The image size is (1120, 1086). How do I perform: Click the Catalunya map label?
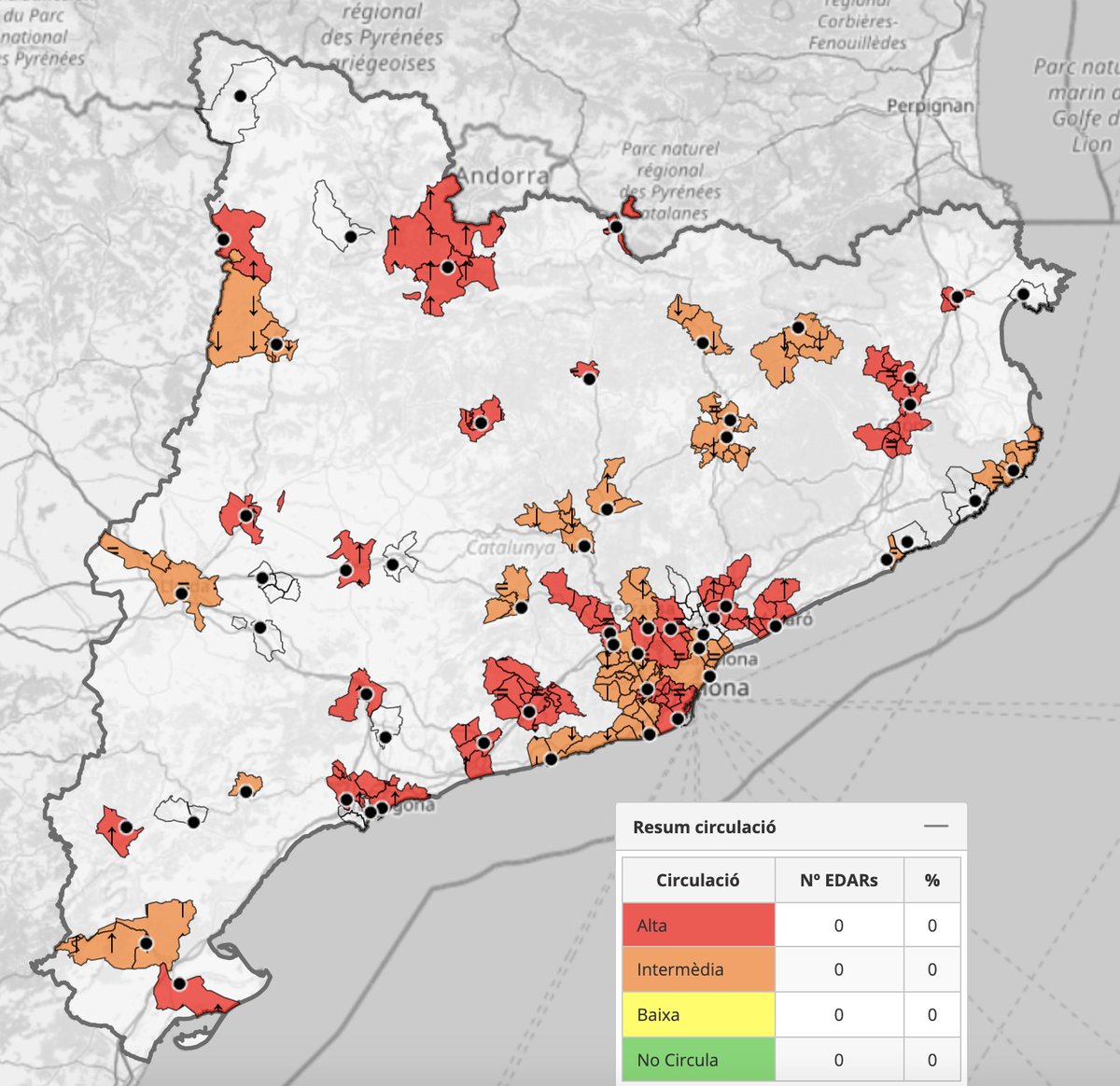pos(511,548)
